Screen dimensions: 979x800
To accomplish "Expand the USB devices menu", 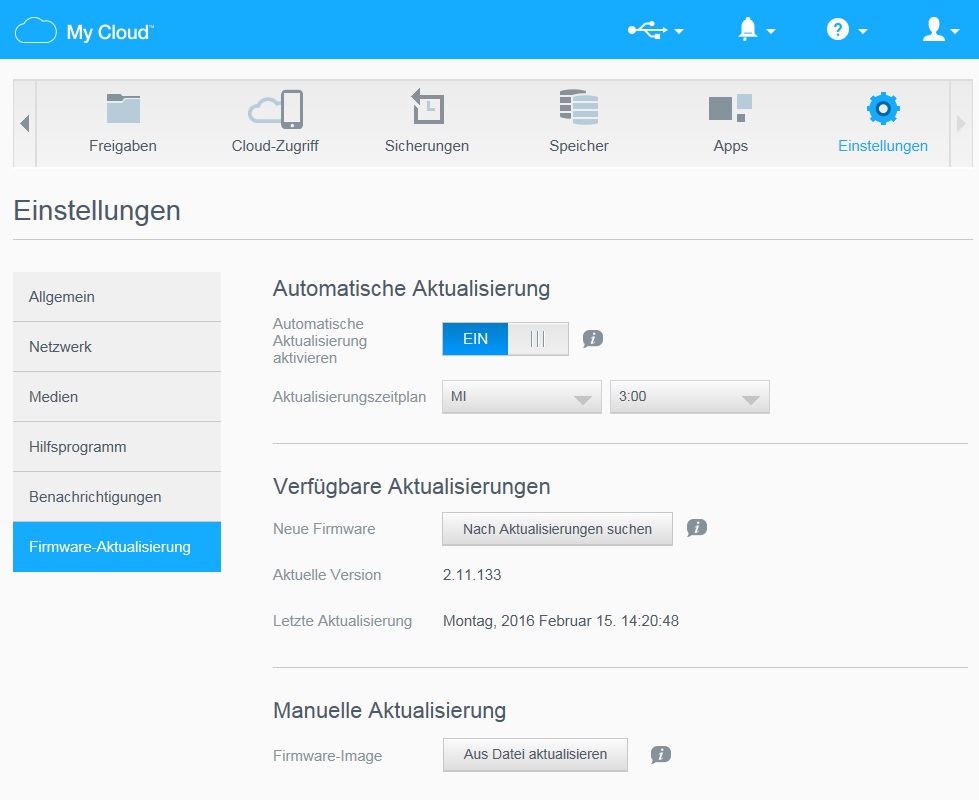I will tap(656, 31).
